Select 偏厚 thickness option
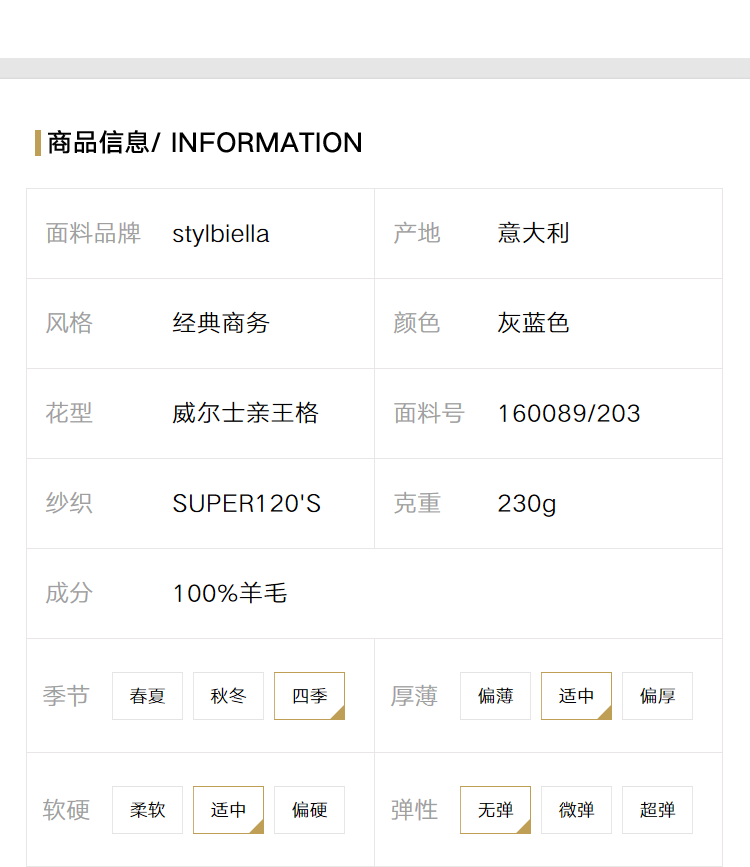This screenshot has width=750, height=867. 657,696
